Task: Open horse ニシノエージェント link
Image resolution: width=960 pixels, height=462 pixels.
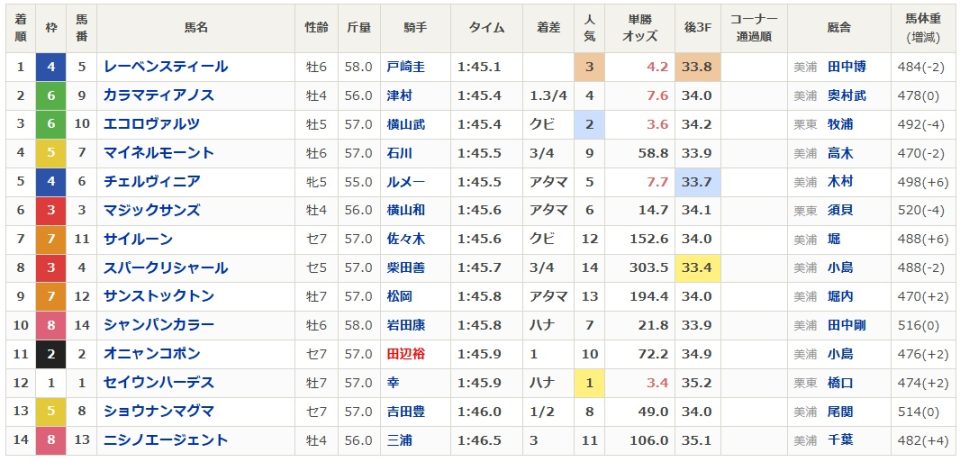Action: 166,440
